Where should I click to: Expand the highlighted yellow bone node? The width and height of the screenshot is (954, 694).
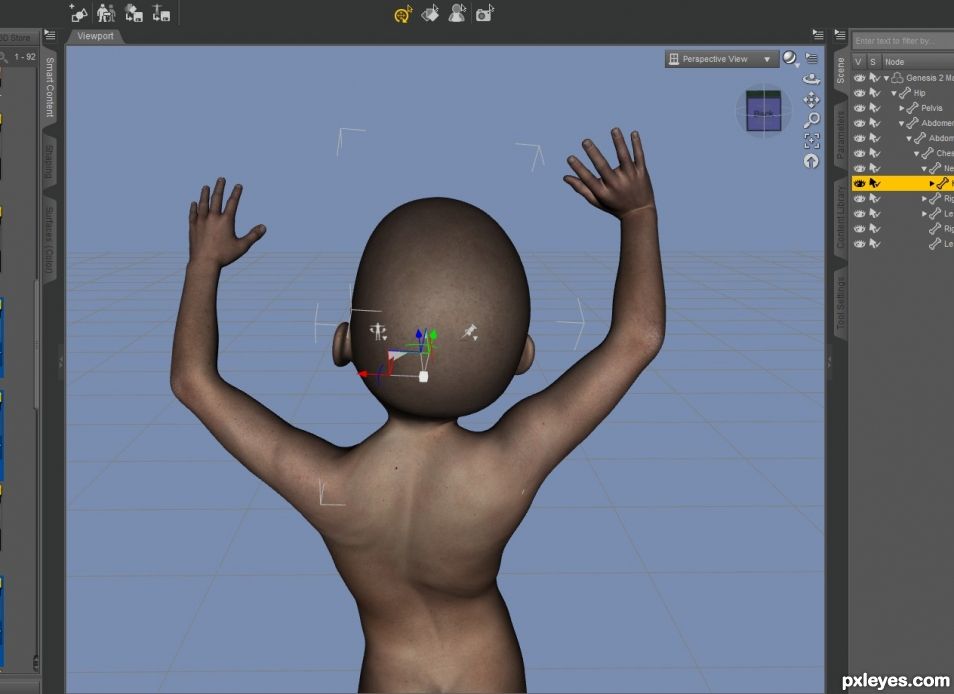pyautogui.click(x=931, y=184)
